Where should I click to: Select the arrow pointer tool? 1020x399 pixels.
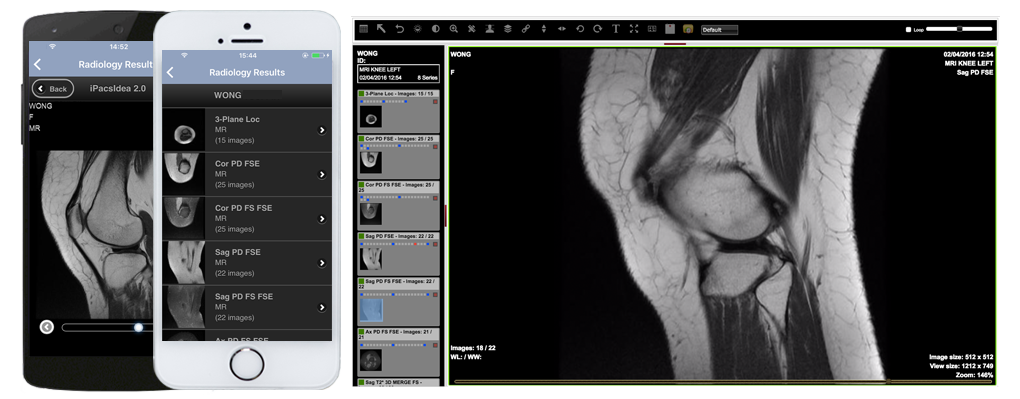pyautogui.click(x=381, y=29)
